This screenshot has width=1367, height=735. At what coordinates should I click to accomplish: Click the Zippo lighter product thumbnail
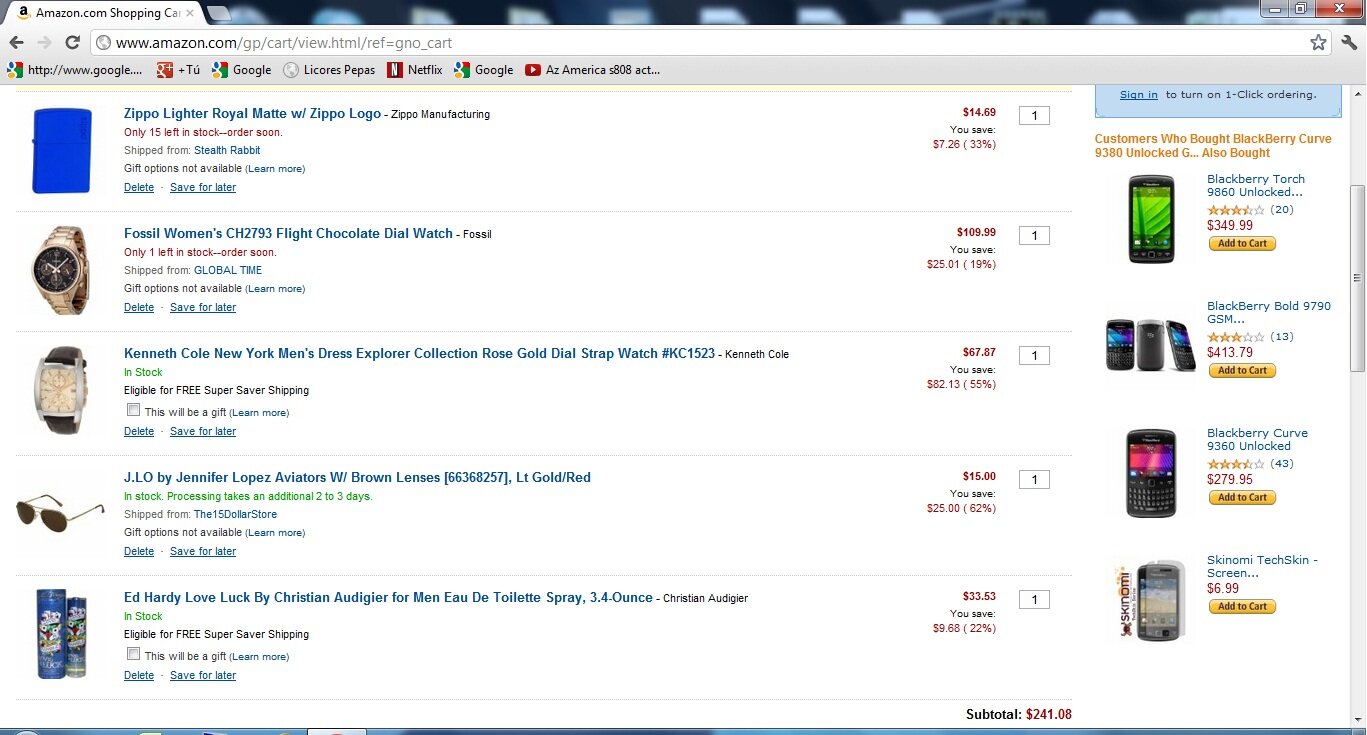point(61,150)
